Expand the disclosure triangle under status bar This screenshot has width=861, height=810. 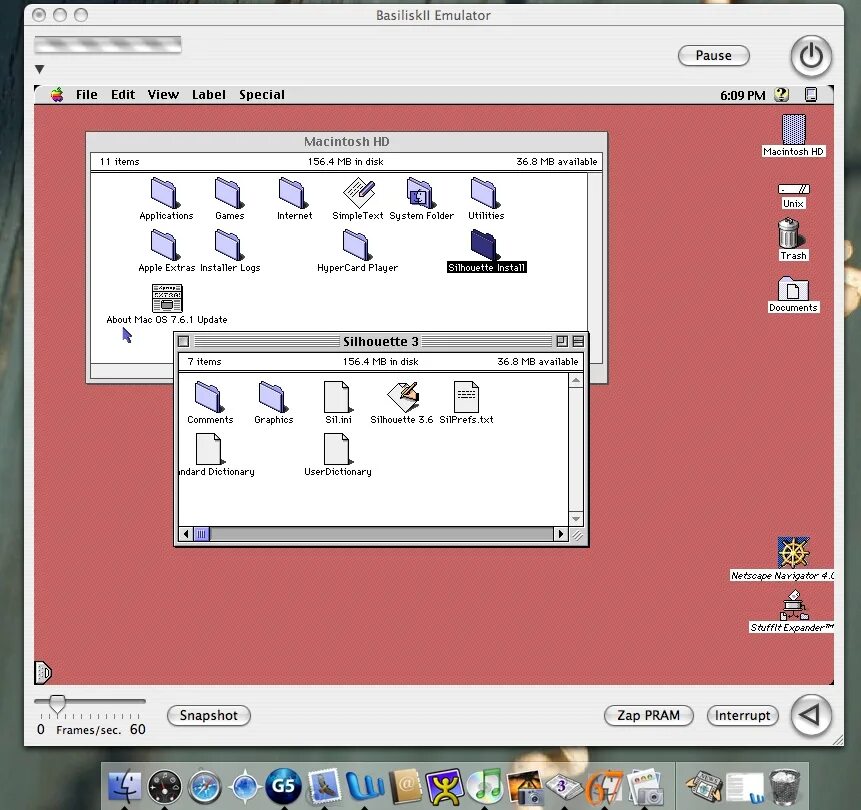click(40, 69)
